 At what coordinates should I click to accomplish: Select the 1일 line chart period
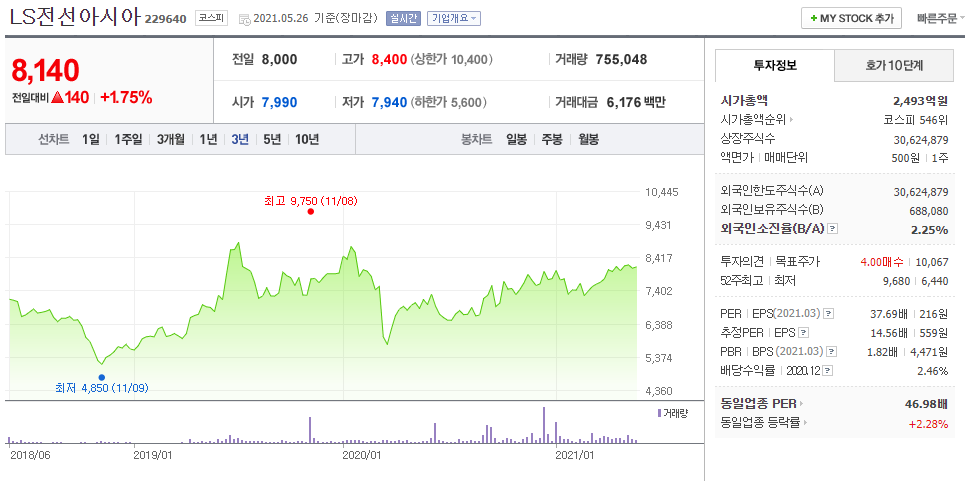click(x=91, y=140)
